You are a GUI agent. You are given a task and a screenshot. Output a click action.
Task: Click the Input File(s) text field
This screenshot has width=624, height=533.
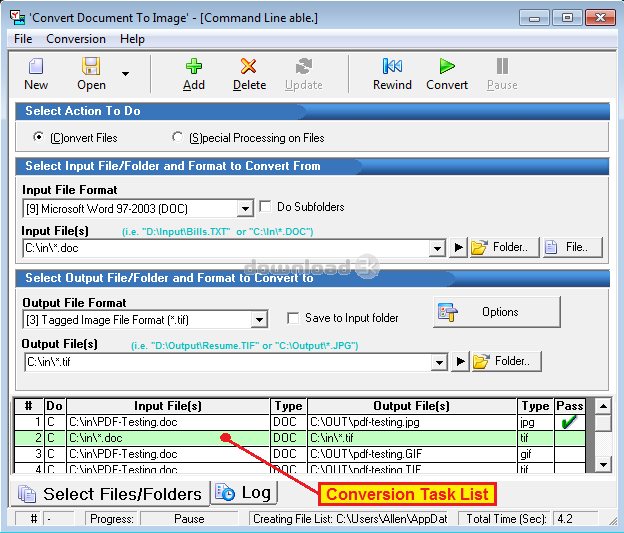(x=227, y=248)
